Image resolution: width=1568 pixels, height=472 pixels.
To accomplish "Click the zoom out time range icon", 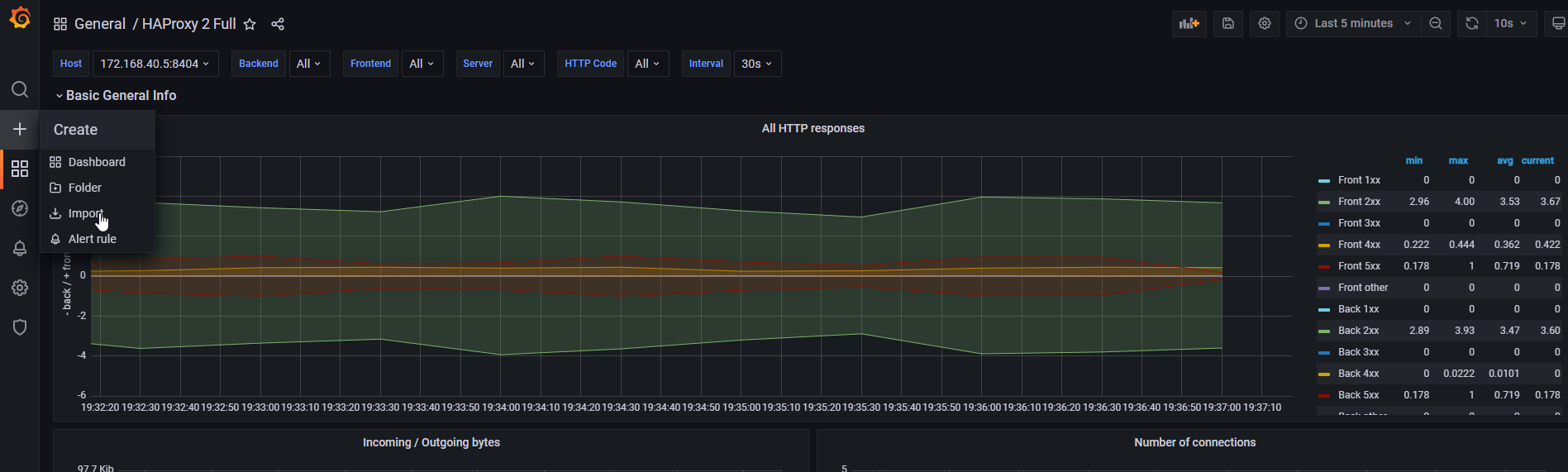I will coord(1436,23).
